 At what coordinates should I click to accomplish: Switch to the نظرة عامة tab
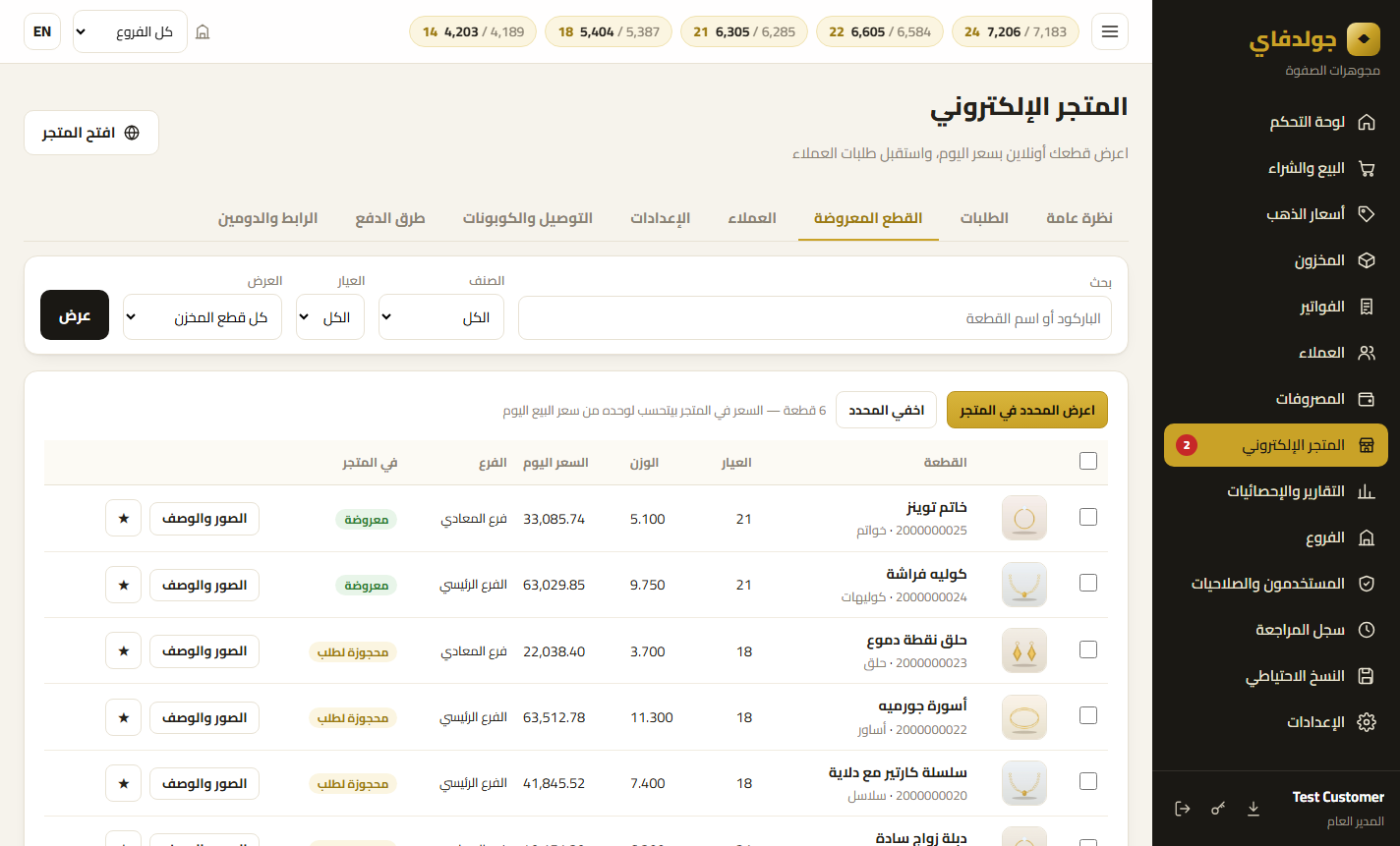point(1079,217)
